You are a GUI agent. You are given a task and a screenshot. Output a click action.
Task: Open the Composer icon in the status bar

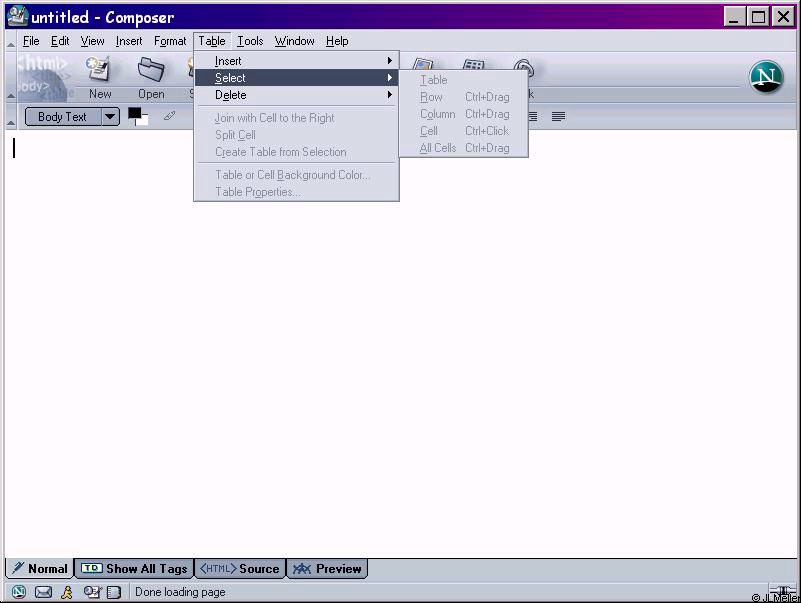(x=92, y=592)
